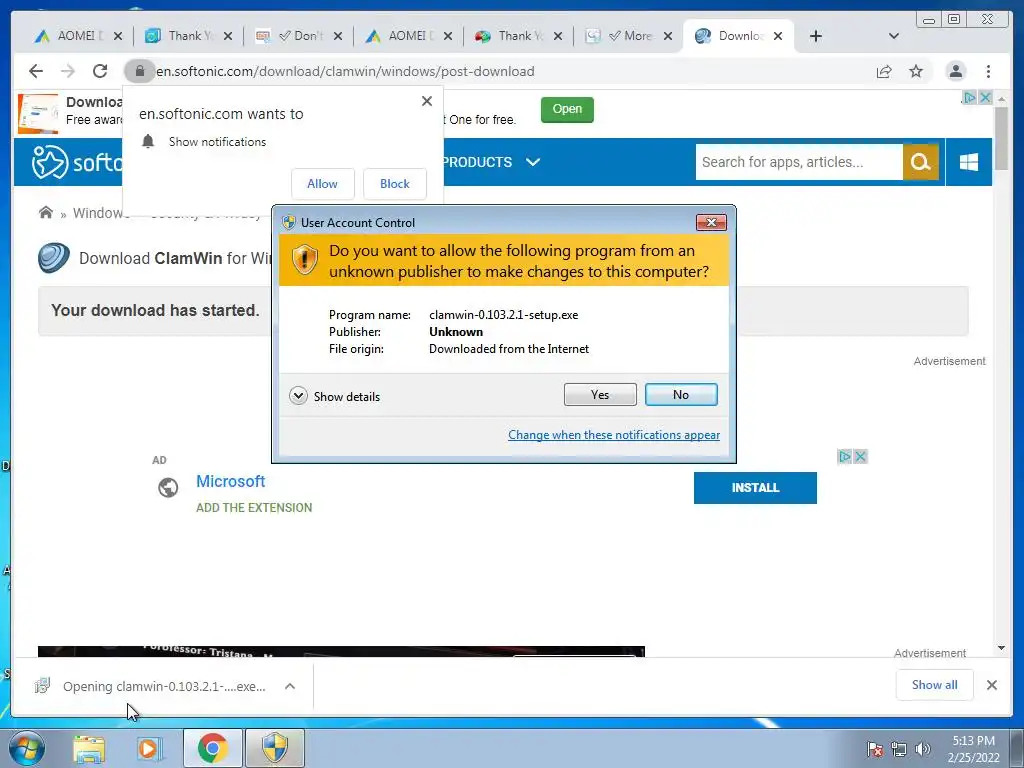Screen dimensions: 1024x768
Task: Click the INSTALL ad button
Action: (x=755, y=488)
